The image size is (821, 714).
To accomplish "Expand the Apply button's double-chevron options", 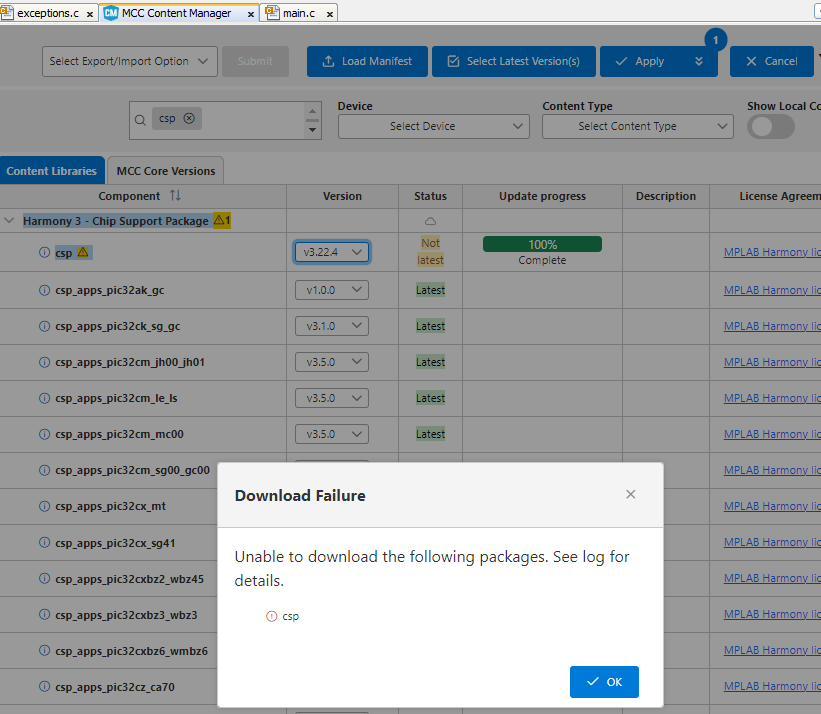I will click(x=698, y=61).
